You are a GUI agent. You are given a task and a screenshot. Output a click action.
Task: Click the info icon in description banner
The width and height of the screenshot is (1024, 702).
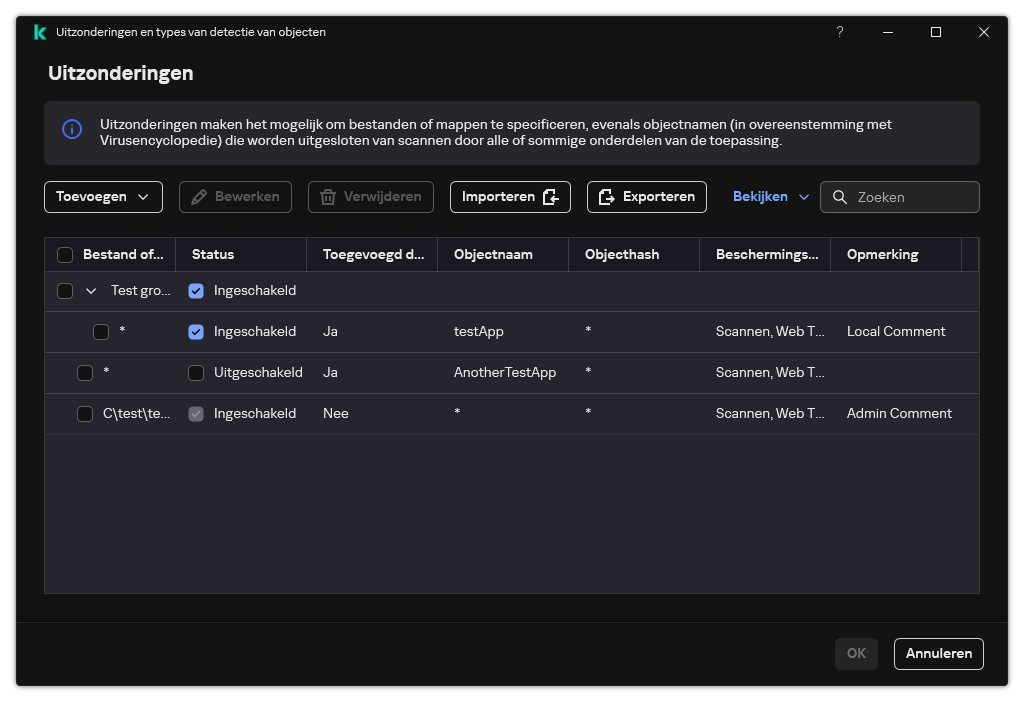coord(72,129)
